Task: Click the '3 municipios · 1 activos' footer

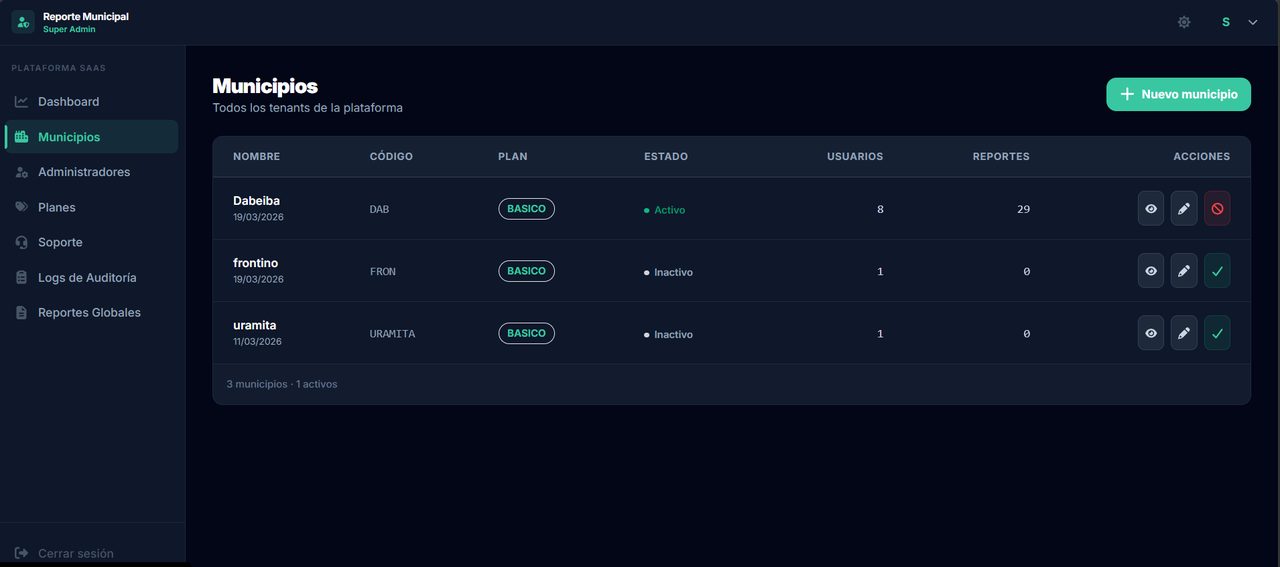Action: pyautogui.click(x=282, y=384)
